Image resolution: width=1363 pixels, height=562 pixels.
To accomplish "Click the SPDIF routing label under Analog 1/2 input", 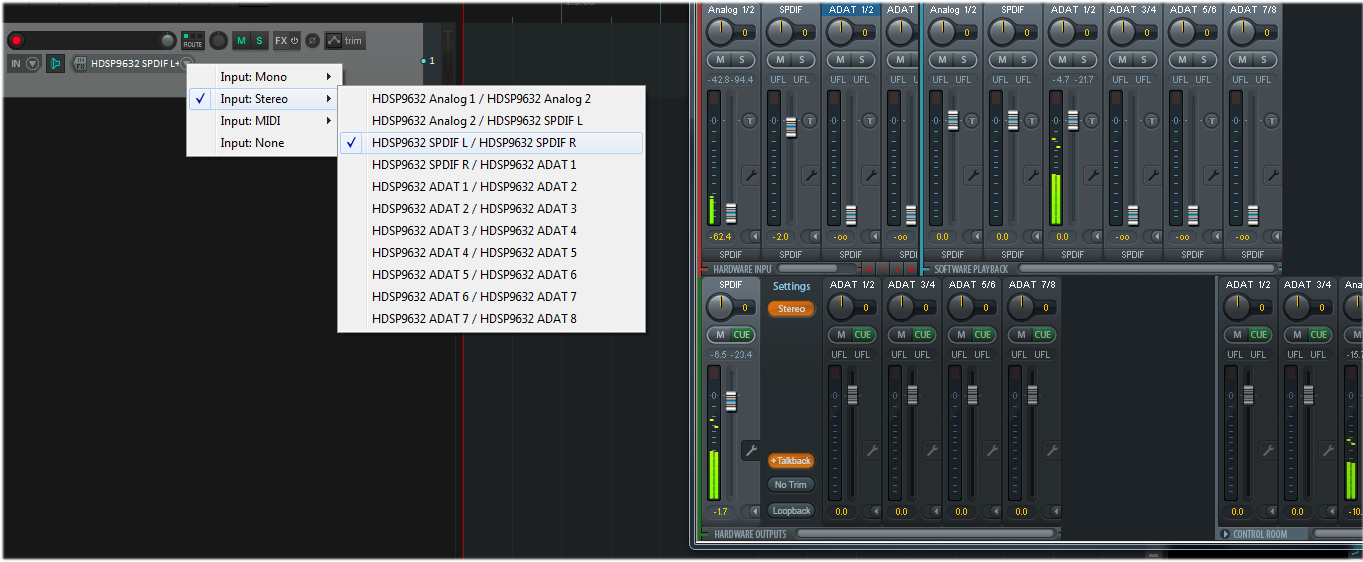I will [730, 255].
